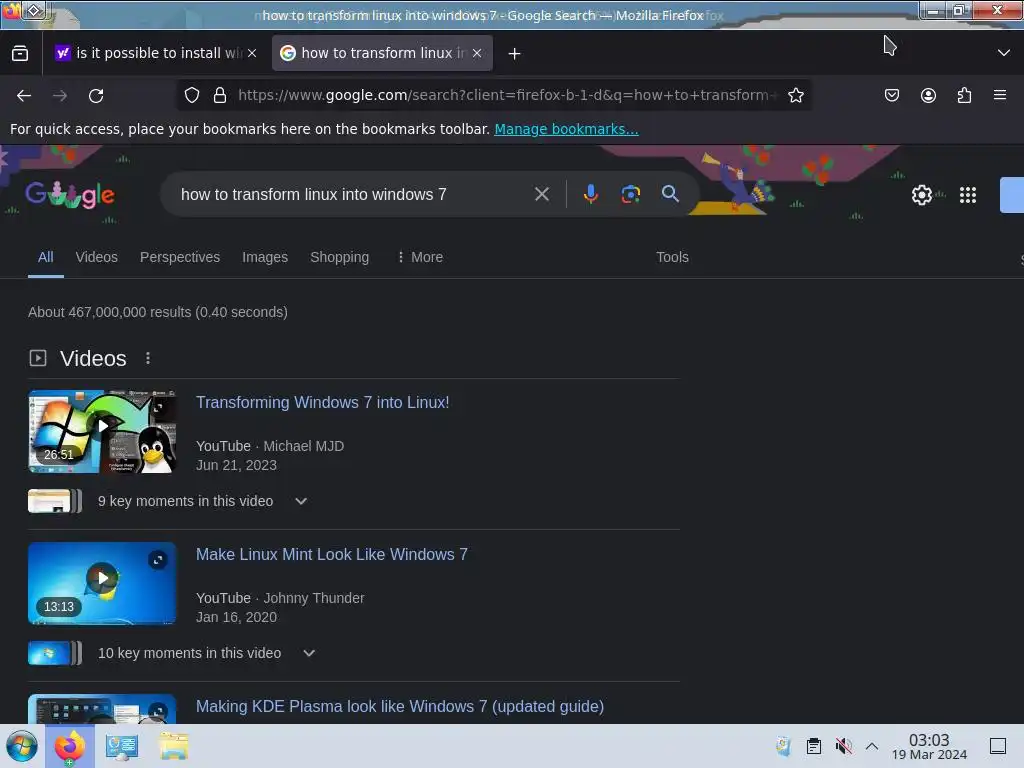Viewport: 1024px width, 768px height.
Task: Click the Manage bookmarks link
Action: click(x=566, y=129)
